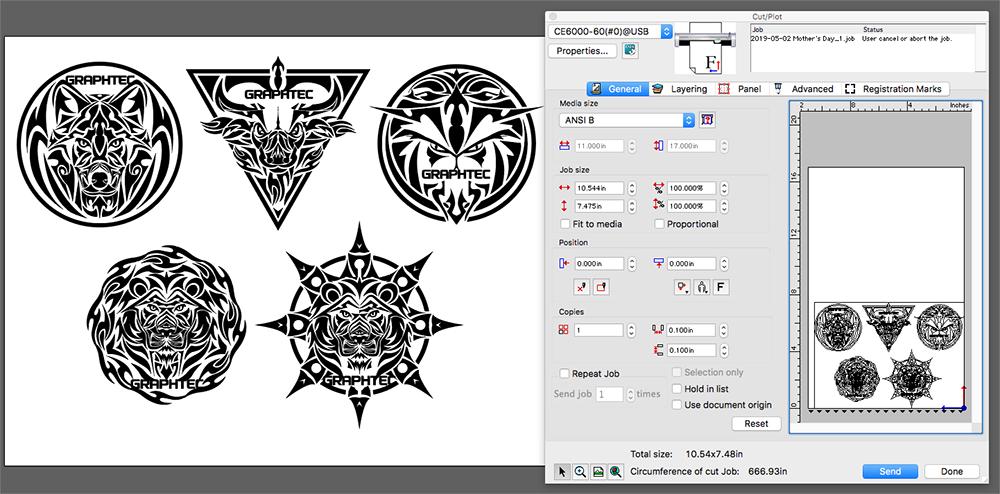This screenshot has height=494, width=1000.
Task: Adjust the vertical position 0.000in stepper
Action: (724, 263)
